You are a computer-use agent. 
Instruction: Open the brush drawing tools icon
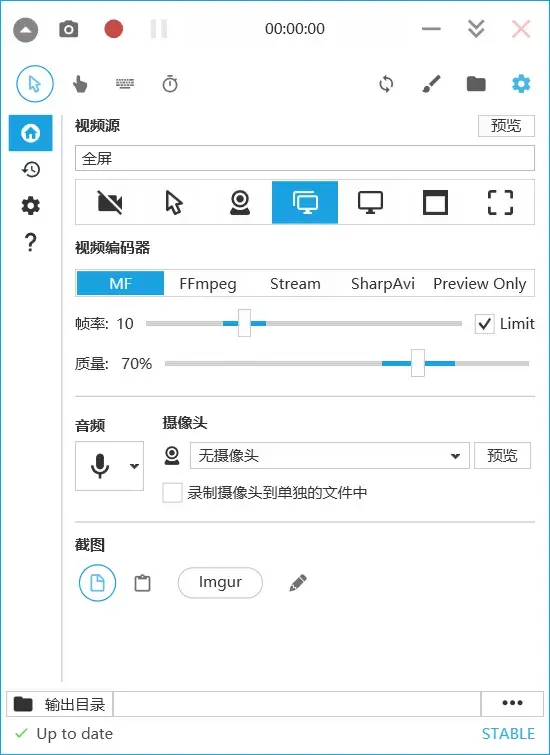tap(431, 84)
